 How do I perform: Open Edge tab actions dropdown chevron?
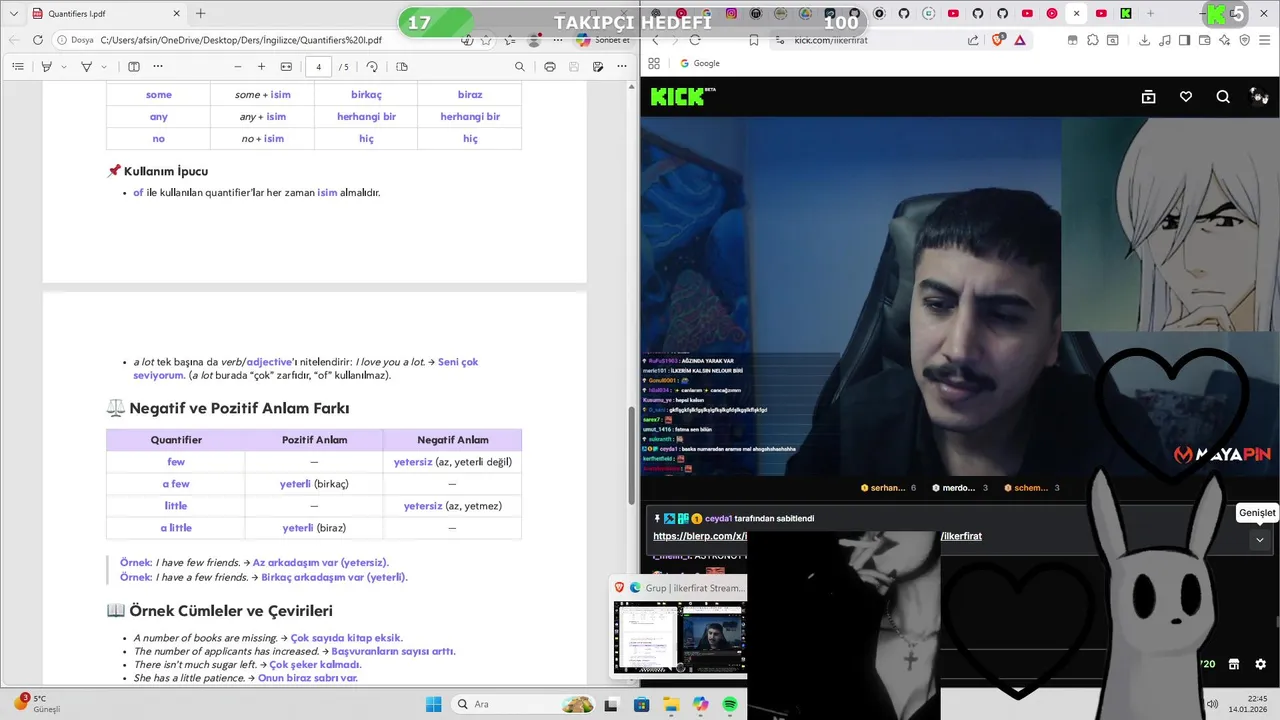pyautogui.click(x=13, y=14)
